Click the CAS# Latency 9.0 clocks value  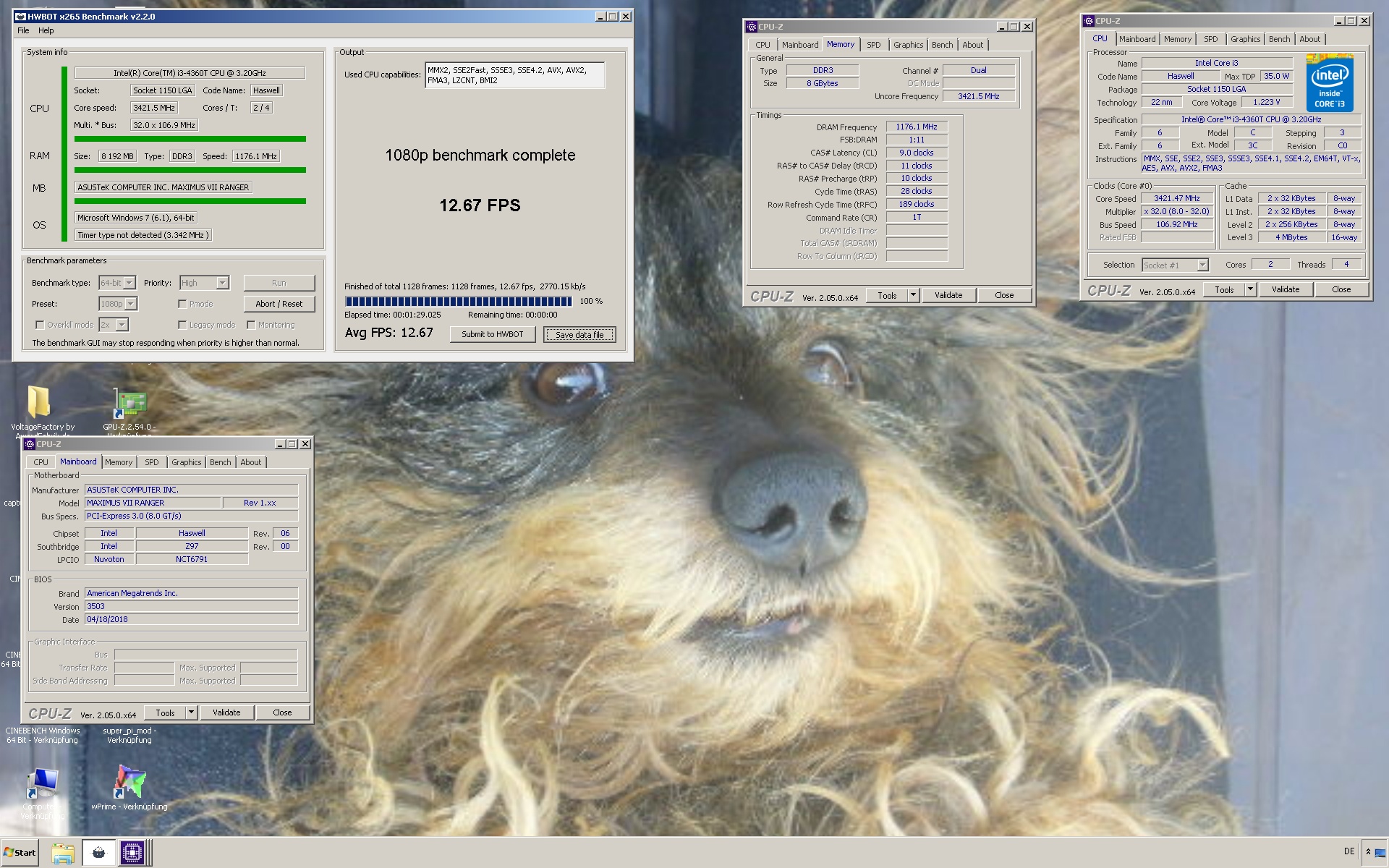(917, 153)
